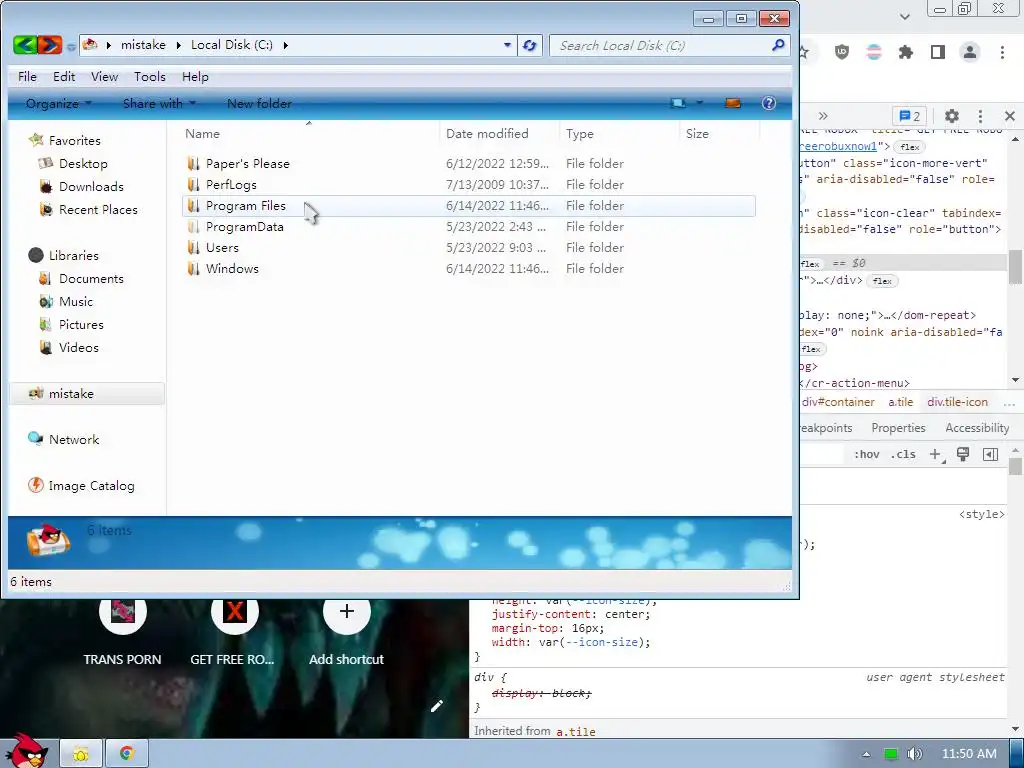Open the Chrome profile avatar
This screenshot has height=768, width=1024.
pos(970,52)
